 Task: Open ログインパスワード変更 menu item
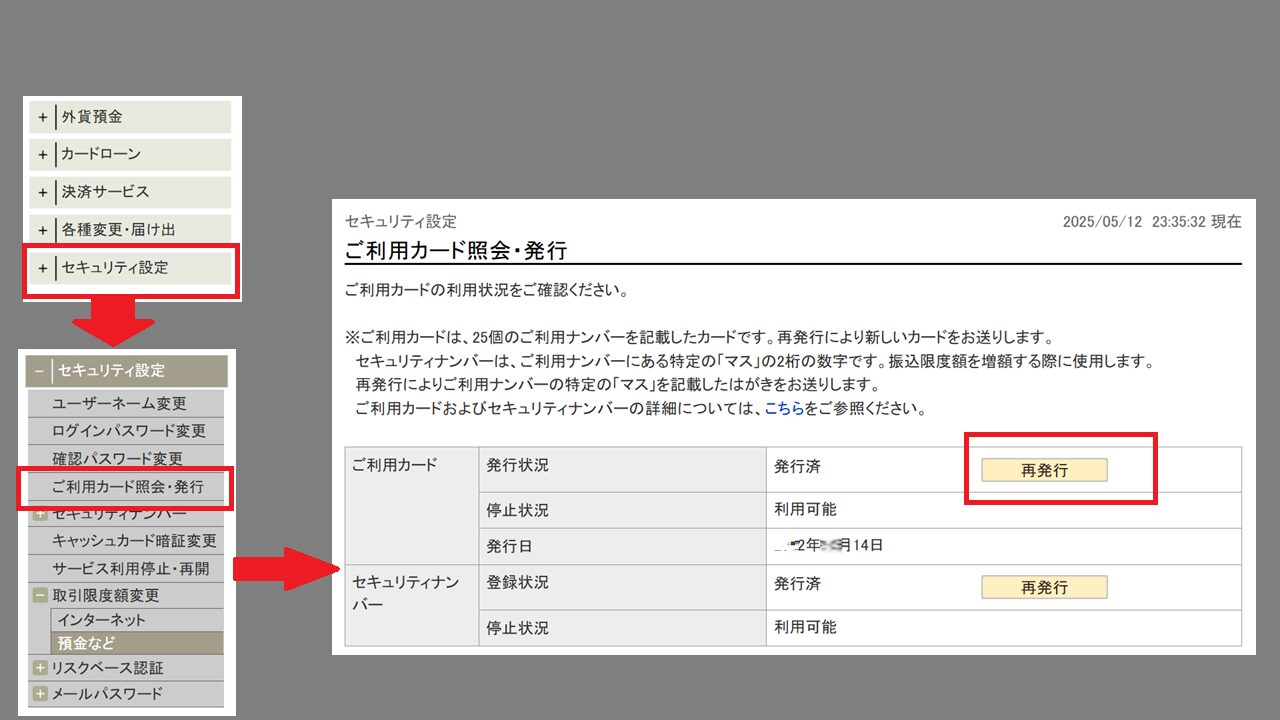126,431
